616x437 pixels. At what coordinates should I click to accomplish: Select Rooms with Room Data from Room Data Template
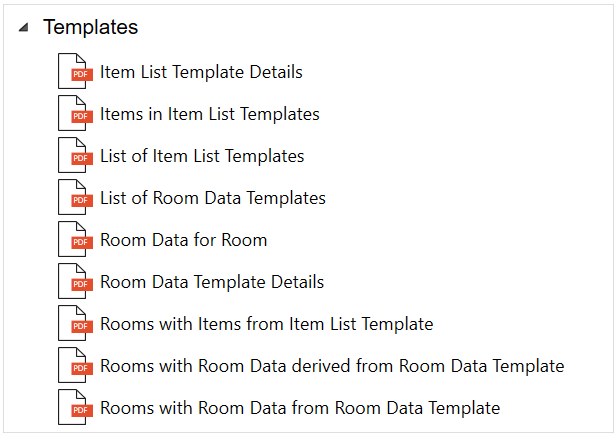[x=300, y=408]
